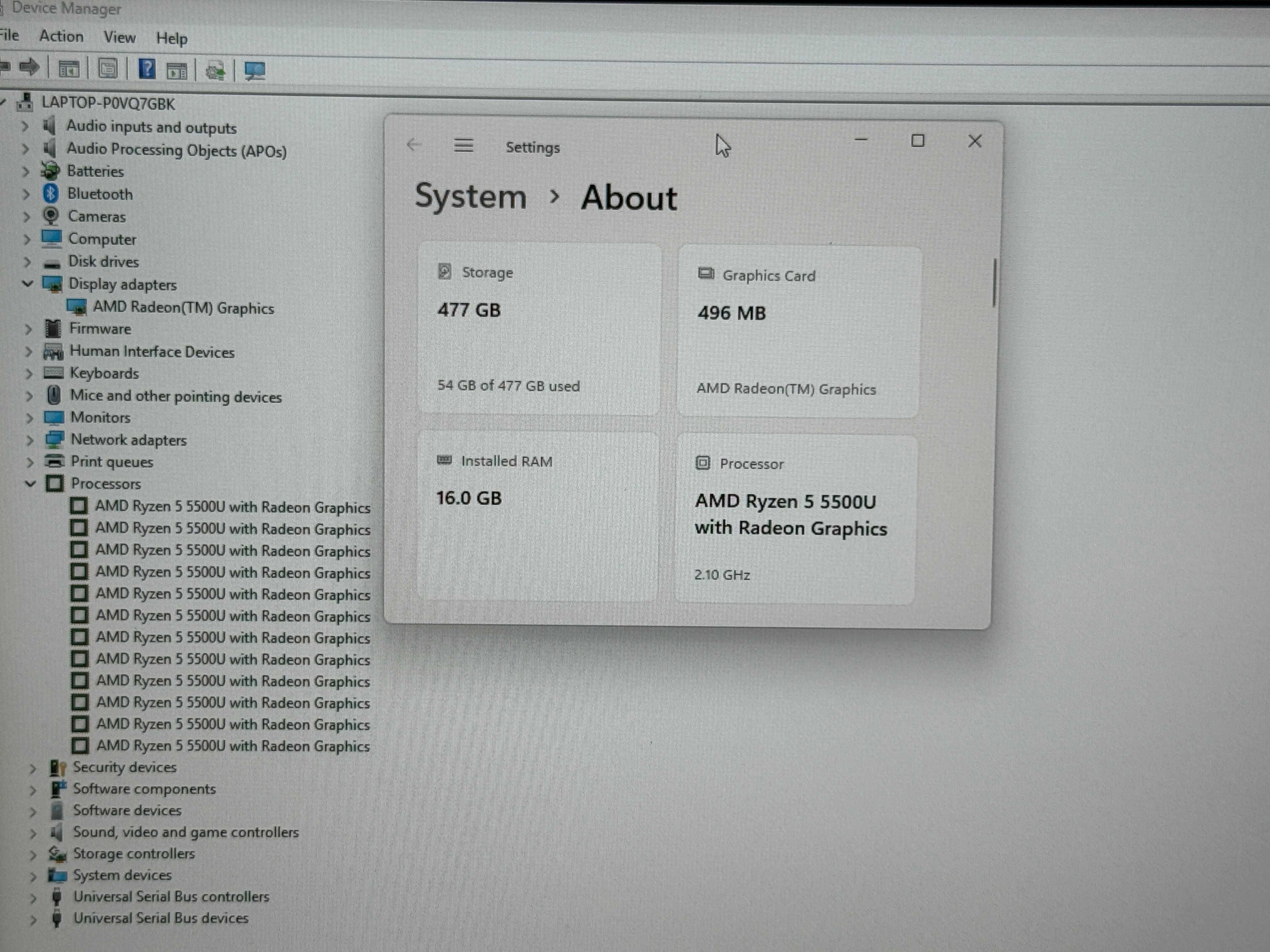Click the forward arrow toolbar icon
Image resolution: width=1270 pixels, height=952 pixels.
(29, 67)
